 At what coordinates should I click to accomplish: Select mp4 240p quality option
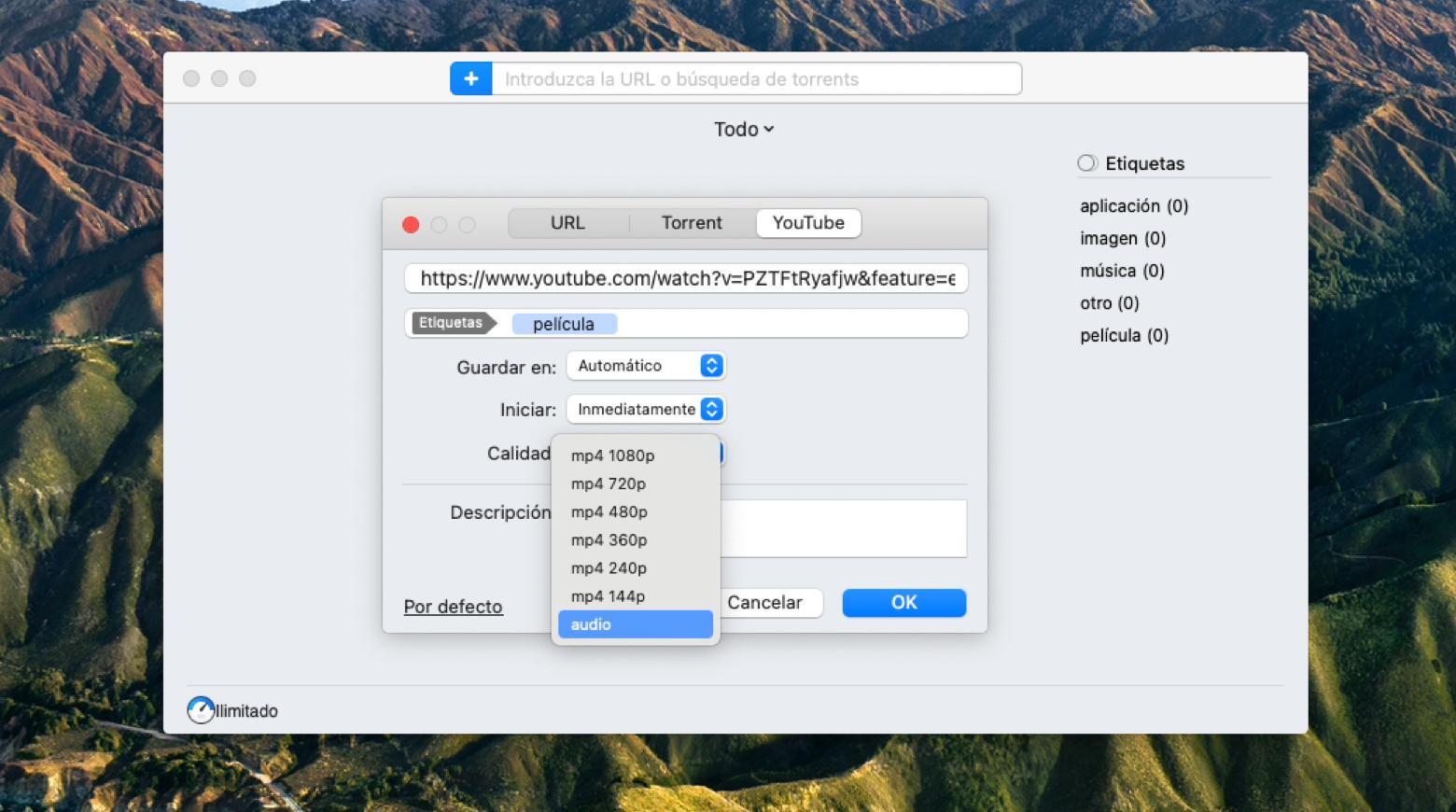coord(636,567)
